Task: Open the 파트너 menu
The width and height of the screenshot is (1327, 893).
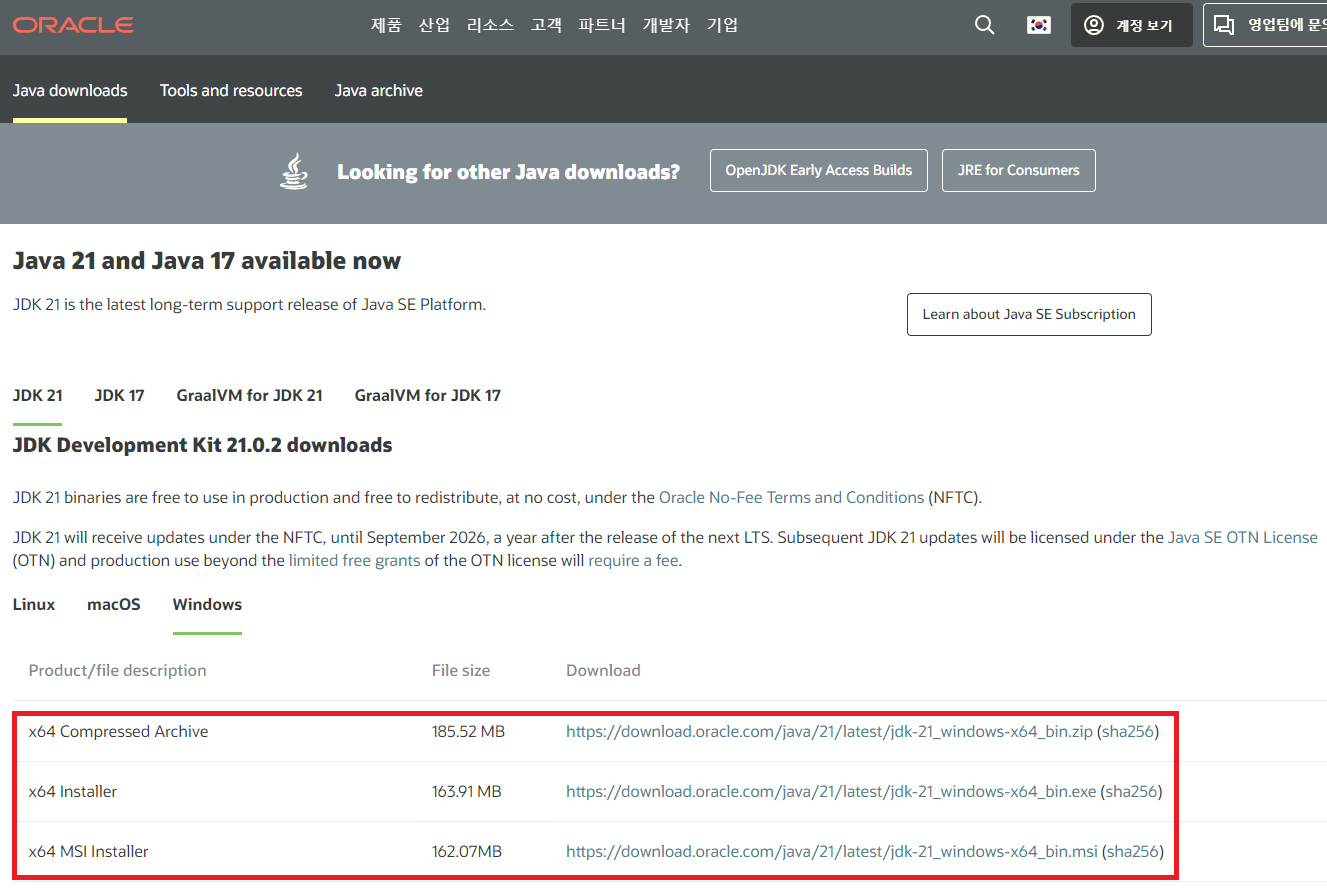Action: coord(602,26)
